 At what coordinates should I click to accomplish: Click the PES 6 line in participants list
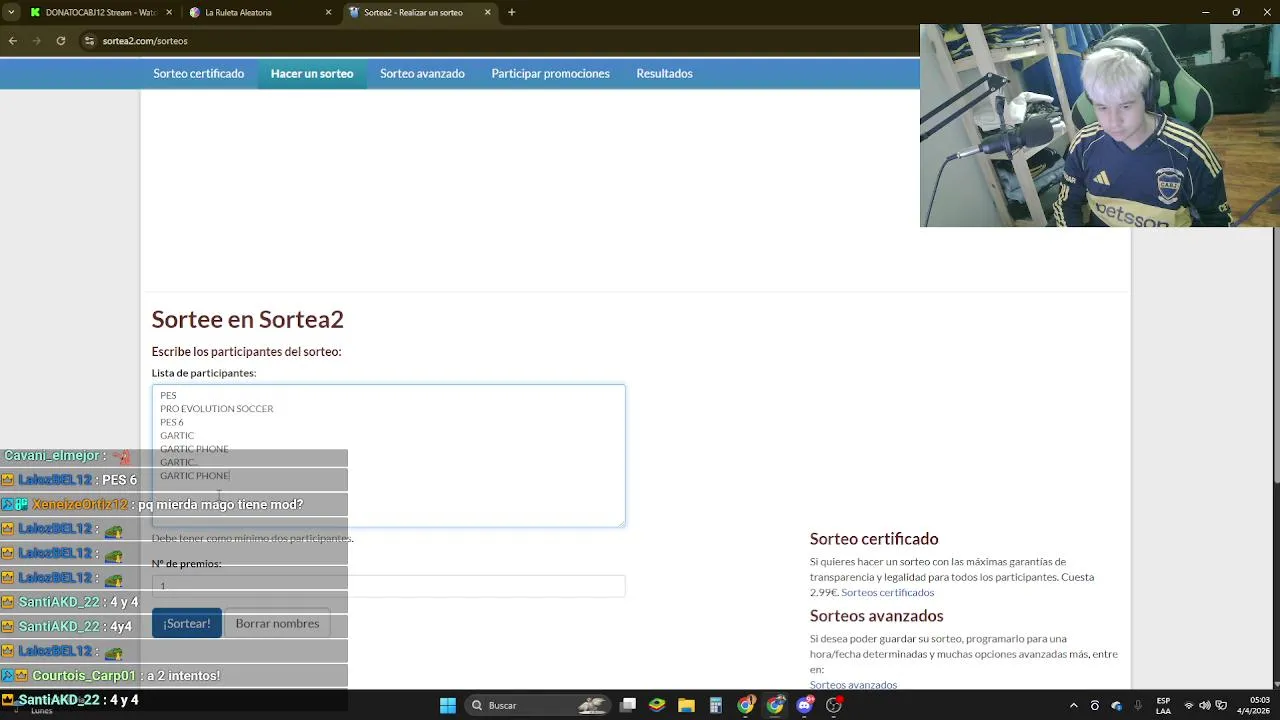pyautogui.click(x=171, y=422)
